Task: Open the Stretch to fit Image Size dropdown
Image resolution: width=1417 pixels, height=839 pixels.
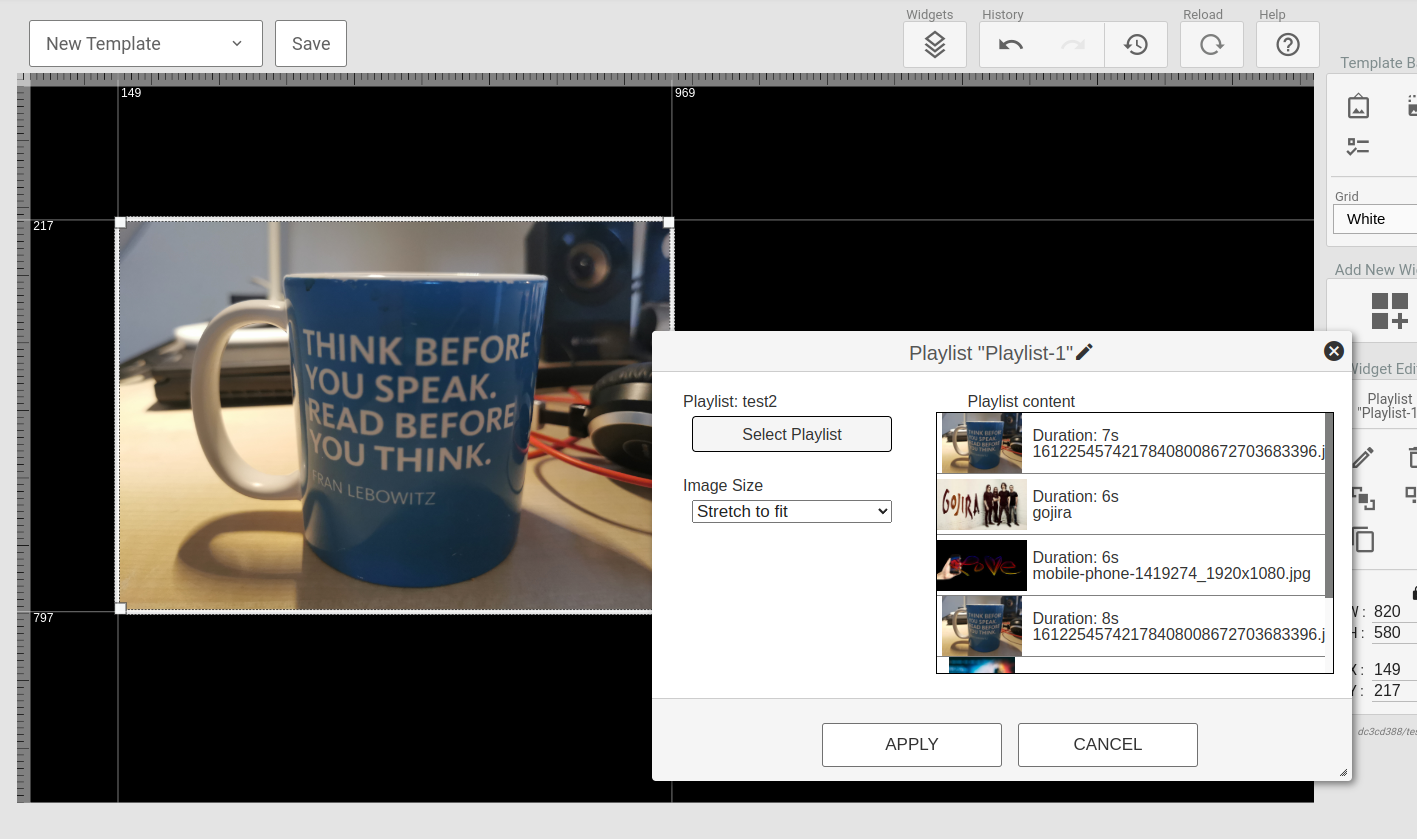Action: click(791, 511)
